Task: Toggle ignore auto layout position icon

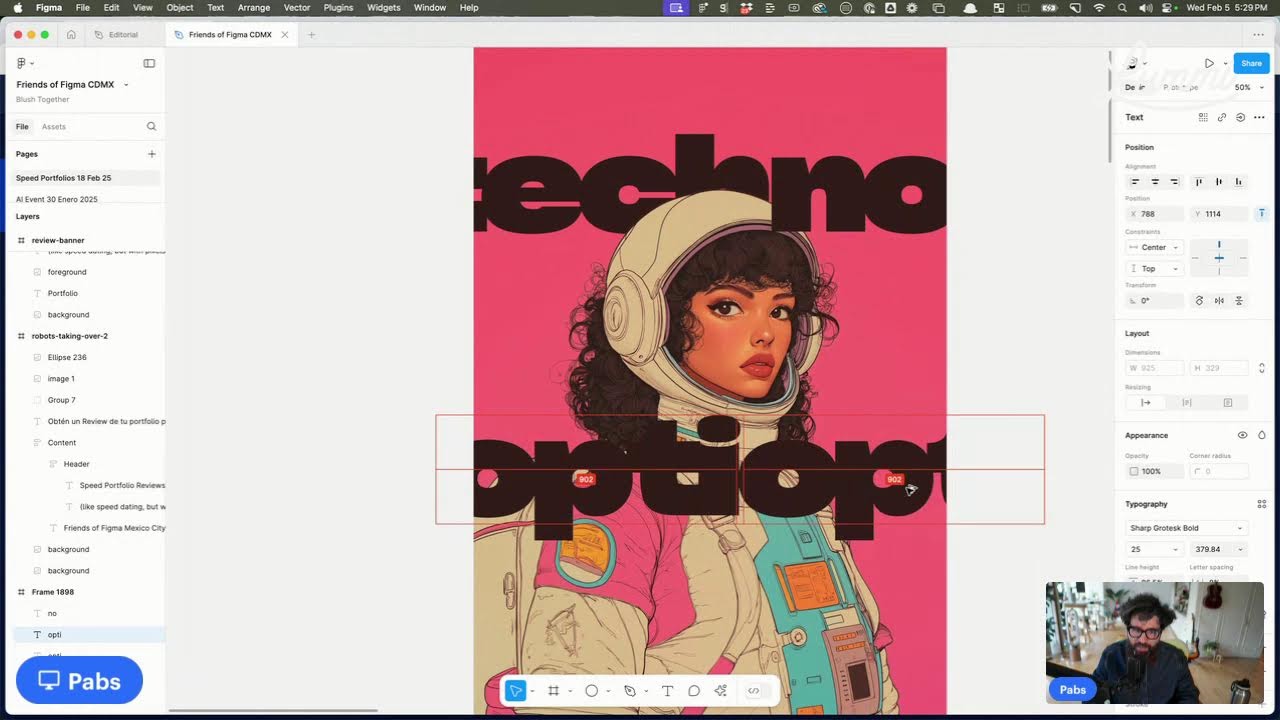Action: click(1262, 213)
